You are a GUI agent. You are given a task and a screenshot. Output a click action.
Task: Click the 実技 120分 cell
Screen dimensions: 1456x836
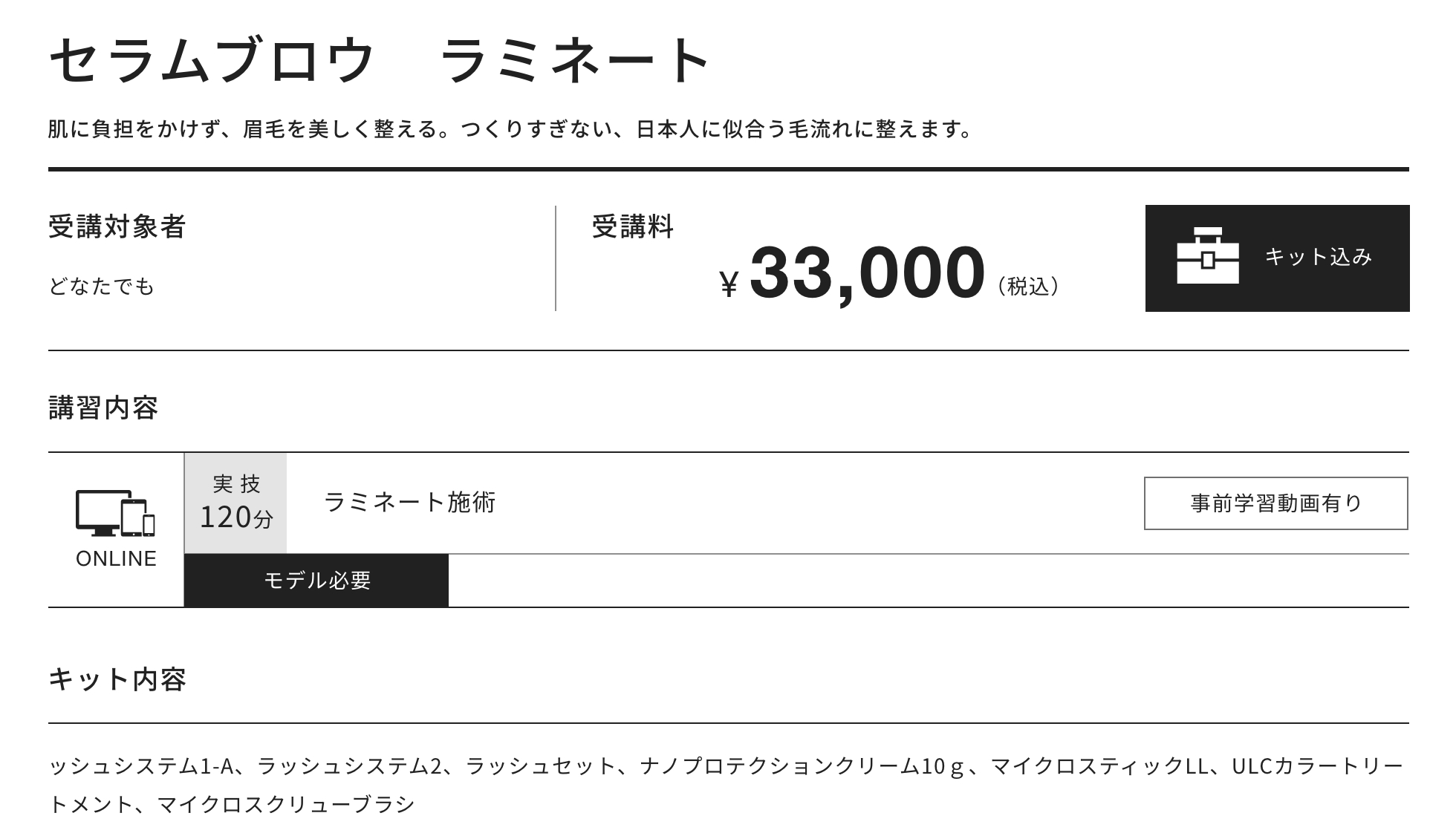pyautogui.click(x=235, y=503)
